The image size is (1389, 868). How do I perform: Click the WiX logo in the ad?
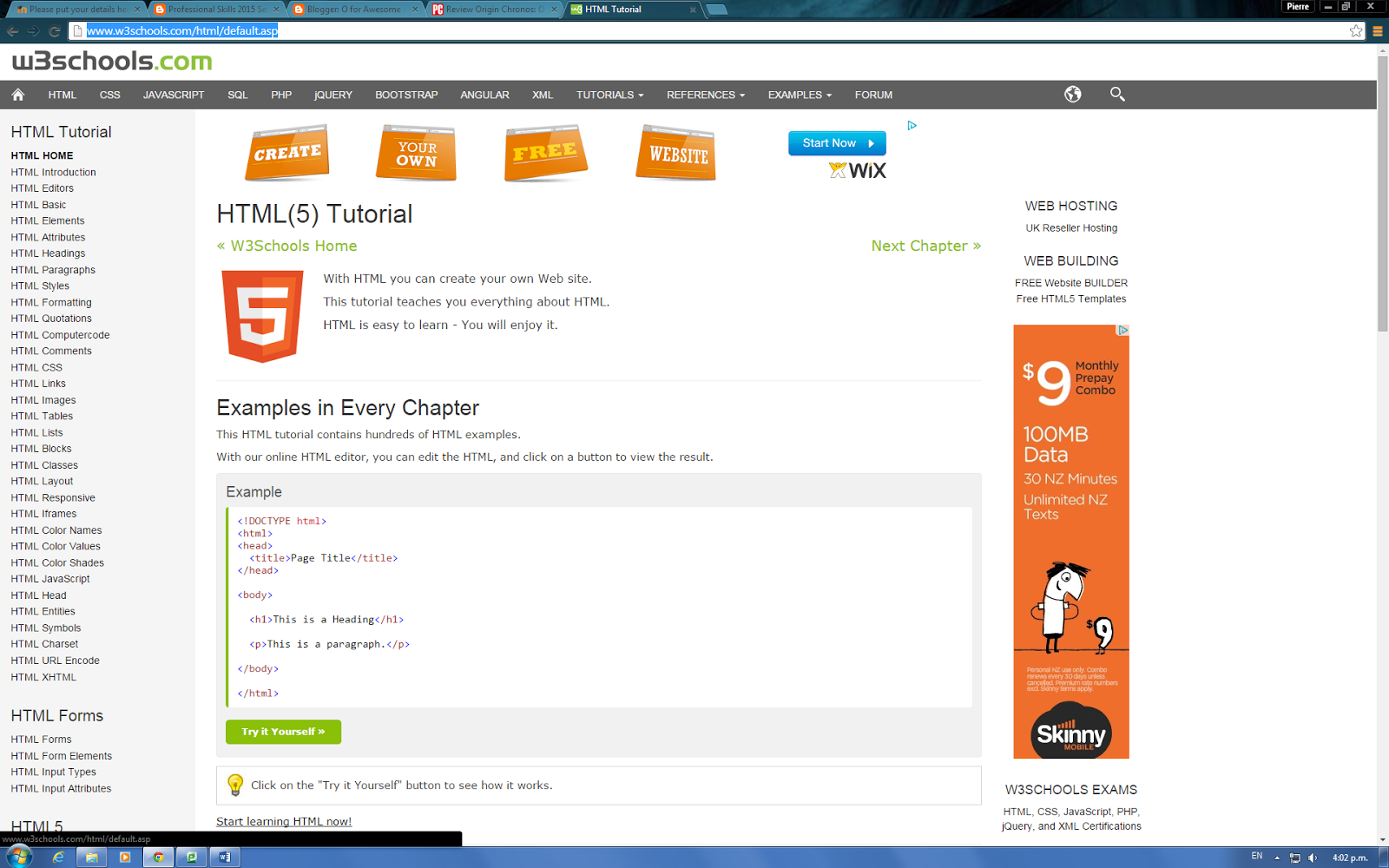tap(857, 171)
